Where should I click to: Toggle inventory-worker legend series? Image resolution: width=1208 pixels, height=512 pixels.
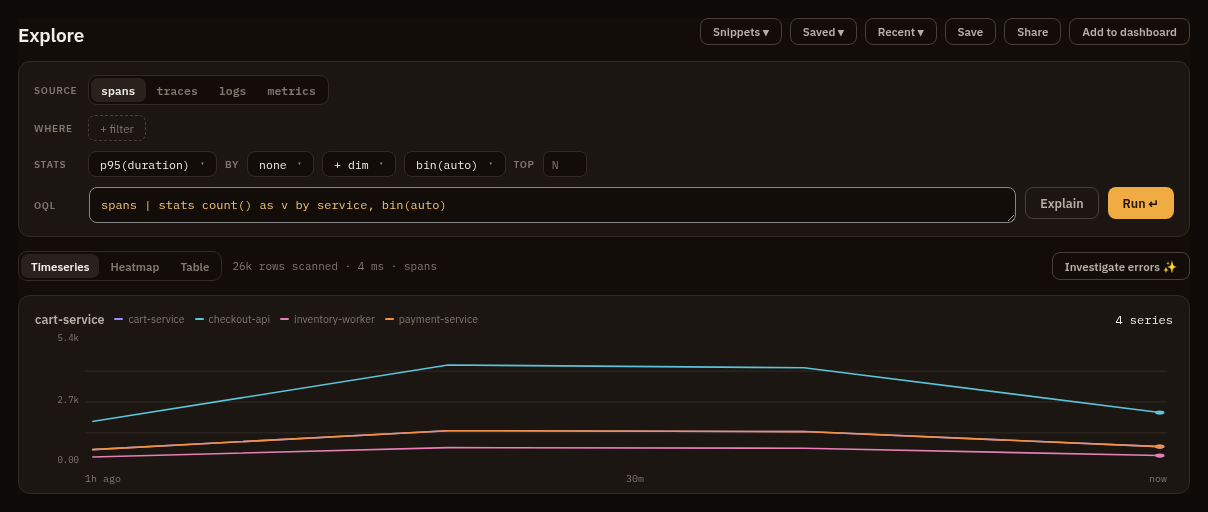click(327, 319)
